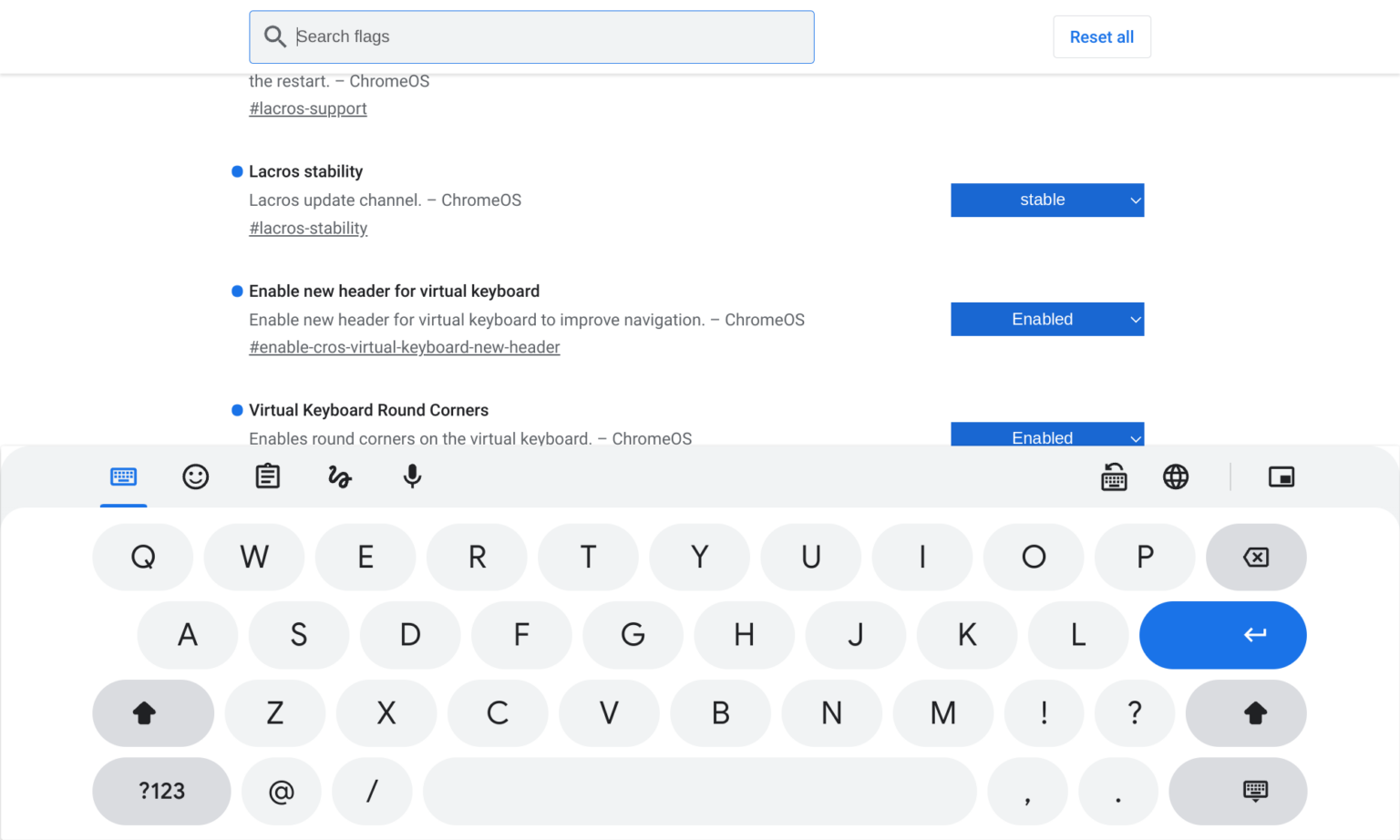Toggle the left Shift key
This screenshot has width=1400, height=840.
[x=152, y=713]
